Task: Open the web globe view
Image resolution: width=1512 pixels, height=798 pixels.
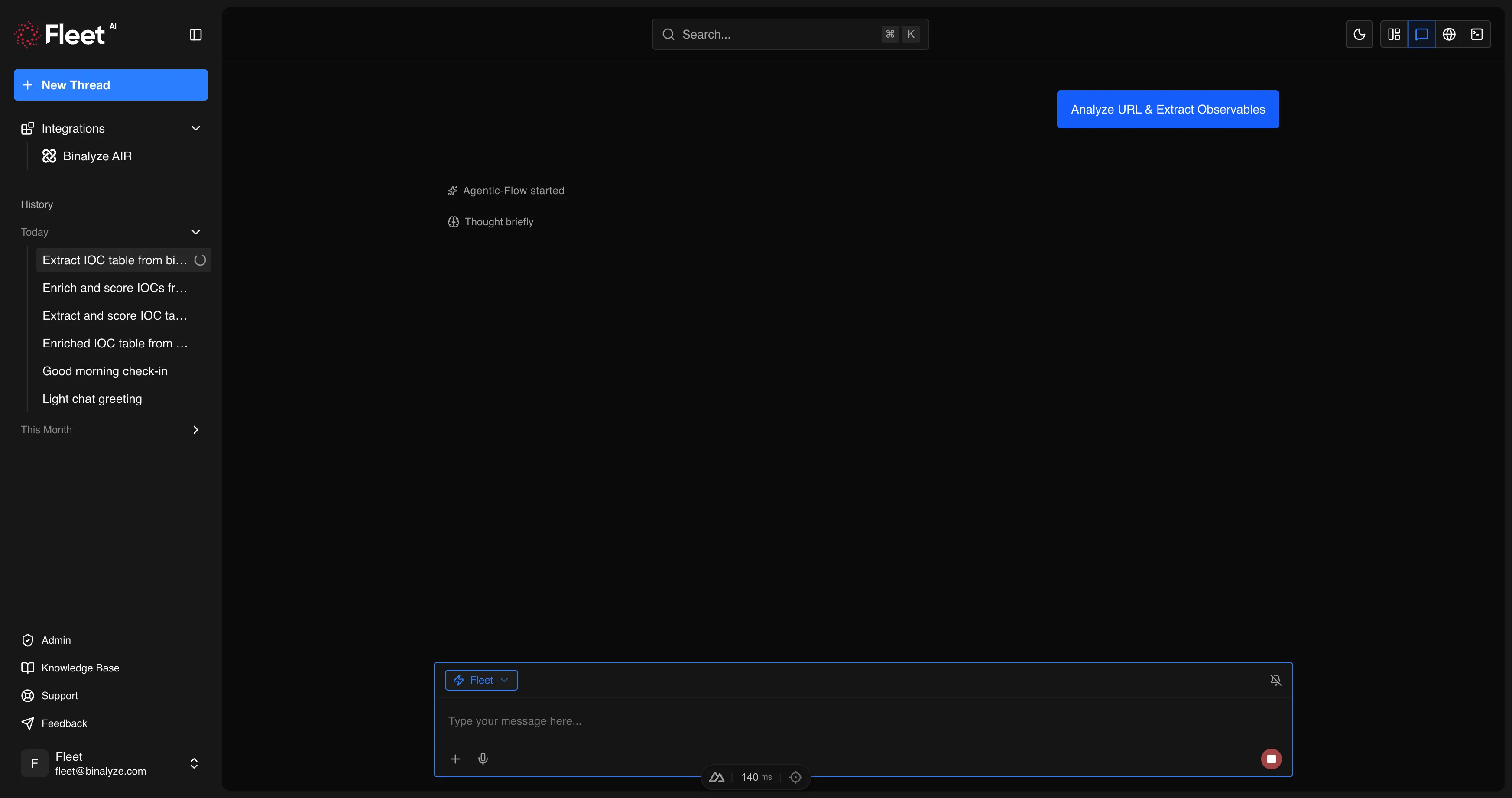Action: [1449, 34]
